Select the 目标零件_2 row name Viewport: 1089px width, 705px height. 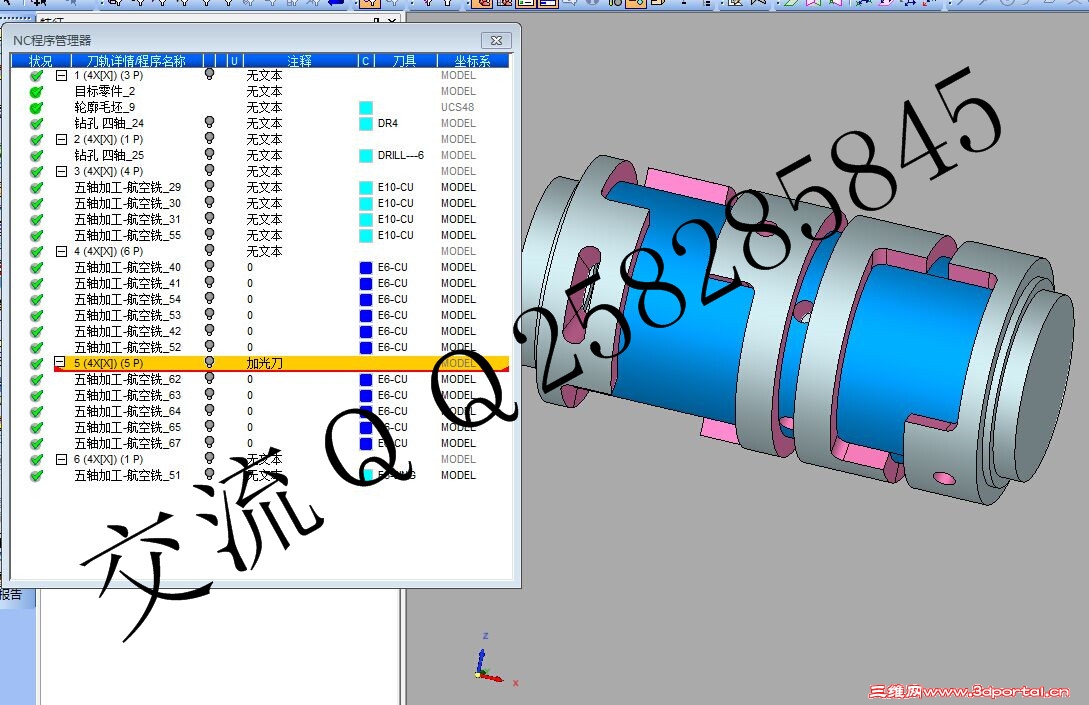(x=105, y=92)
